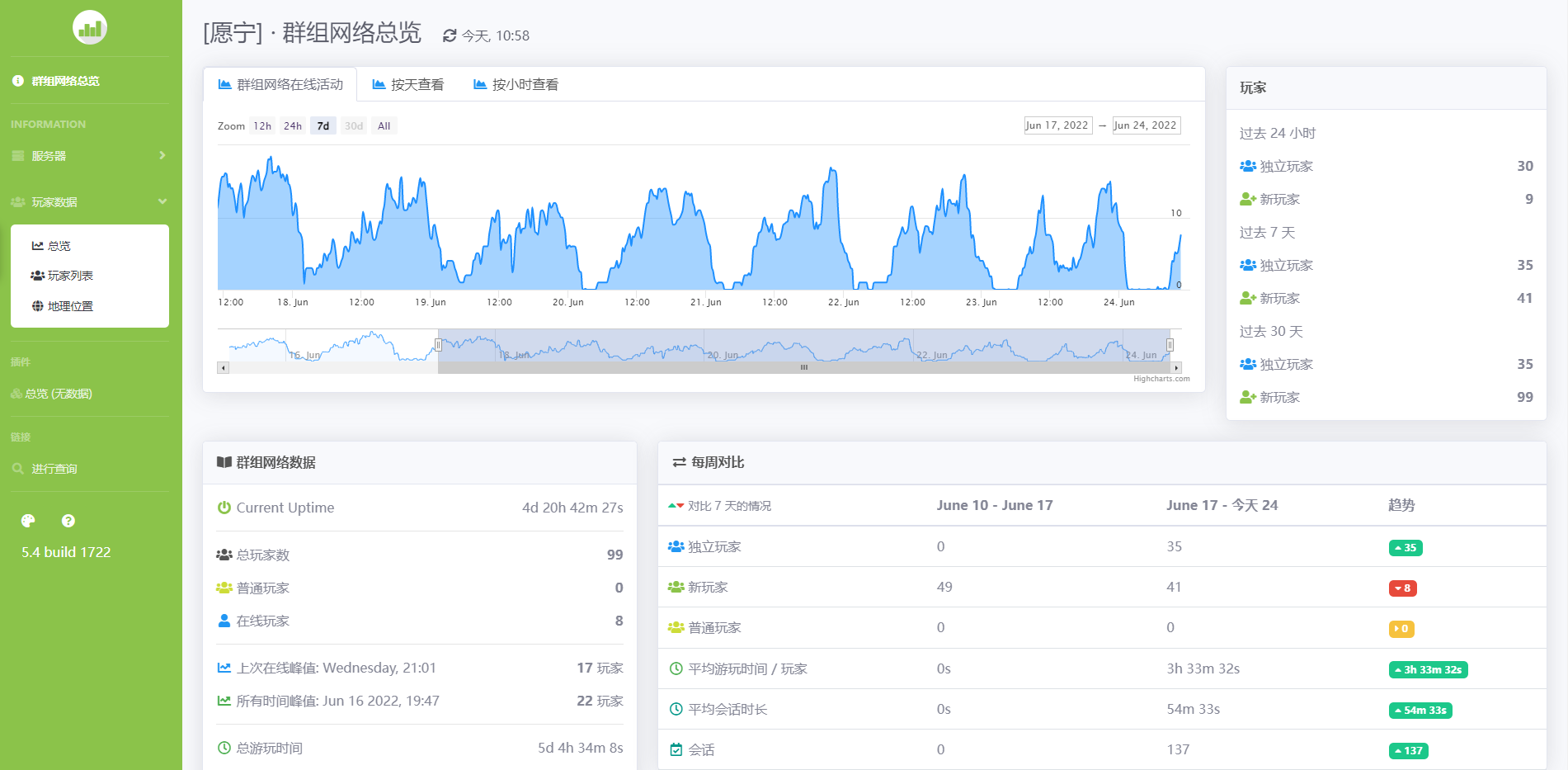Open 玩家列表 in sidebar
This screenshot has height=770, width=1568.
[69, 276]
